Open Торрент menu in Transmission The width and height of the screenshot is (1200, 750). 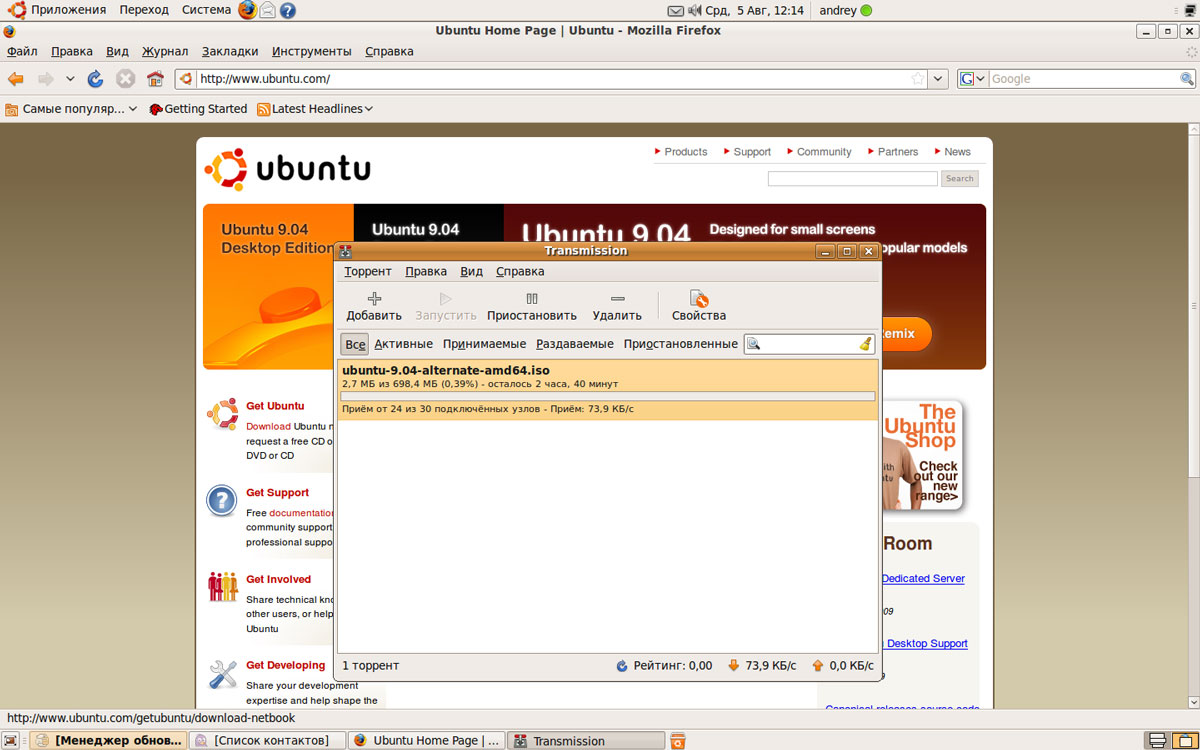[368, 271]
